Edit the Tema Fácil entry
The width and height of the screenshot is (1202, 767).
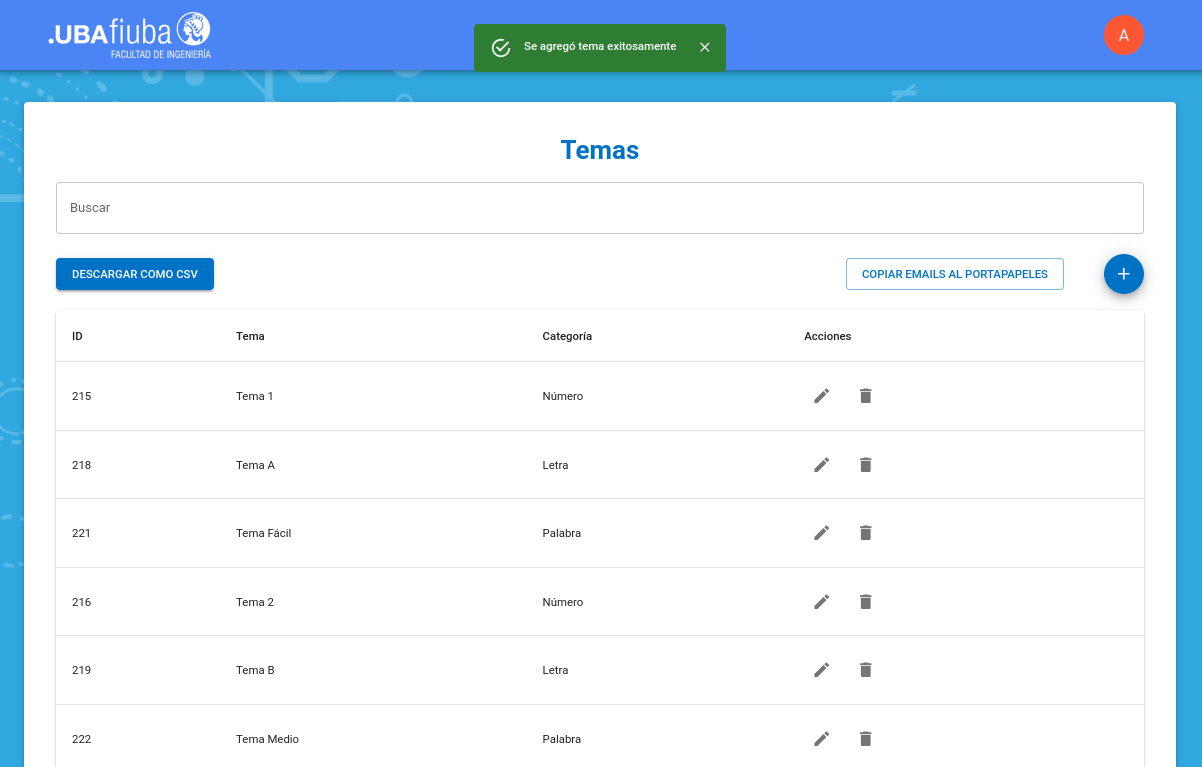[x=821, y=533]
